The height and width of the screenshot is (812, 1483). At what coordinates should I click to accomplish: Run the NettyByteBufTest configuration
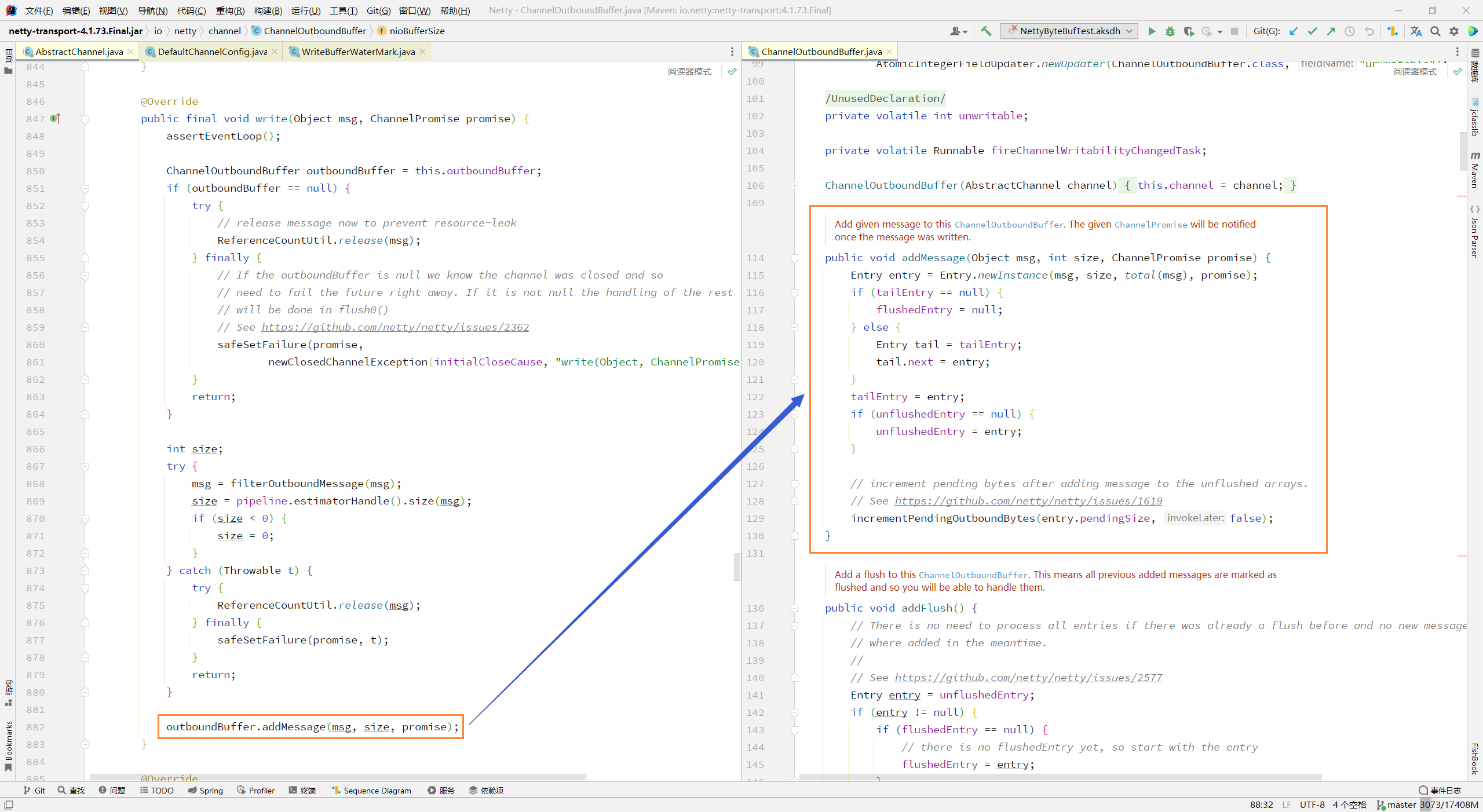tap(1152, 31)
